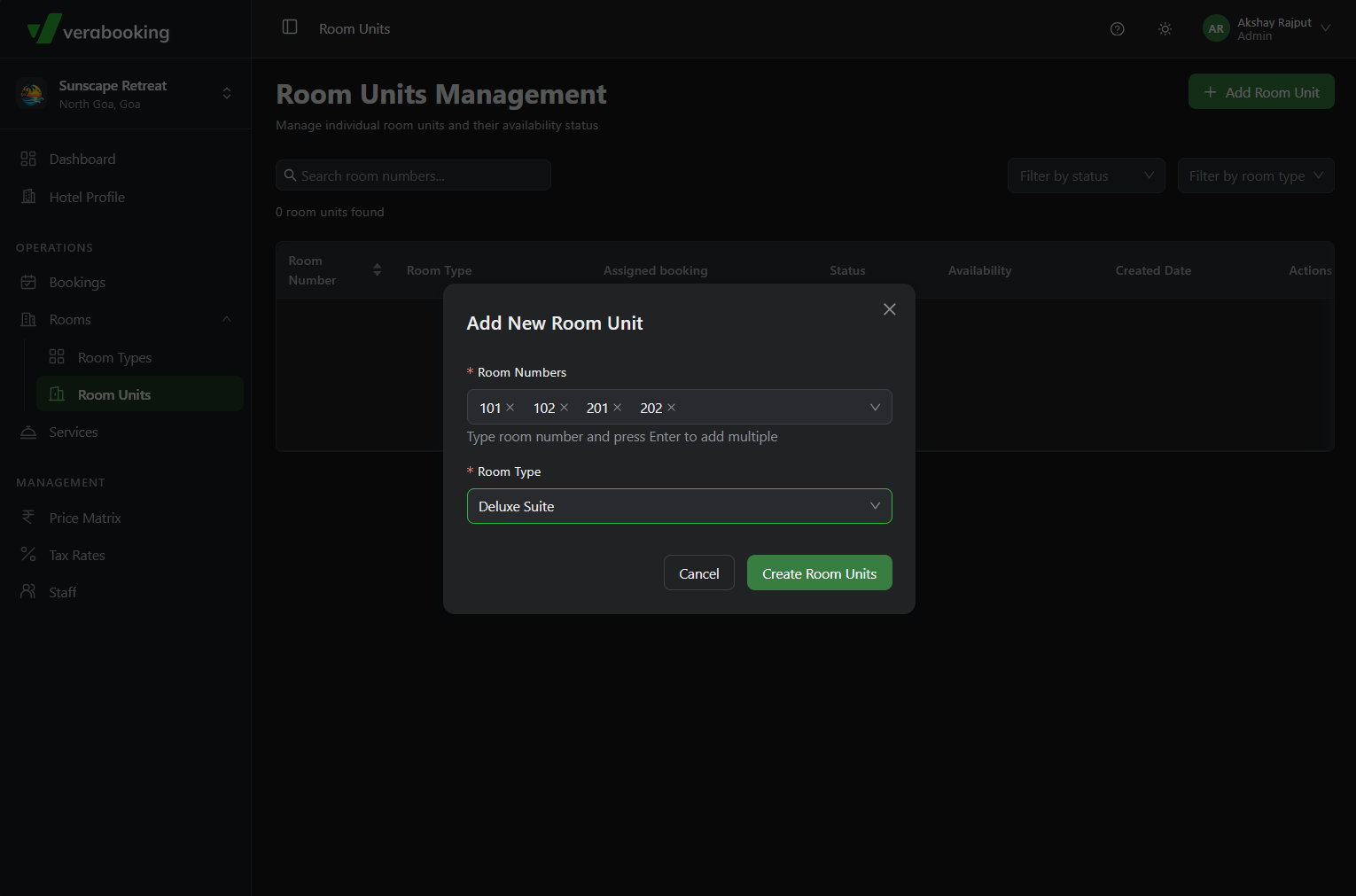
Task: Click the Hotel Profile building icon
Action: [x=28, y=196]
